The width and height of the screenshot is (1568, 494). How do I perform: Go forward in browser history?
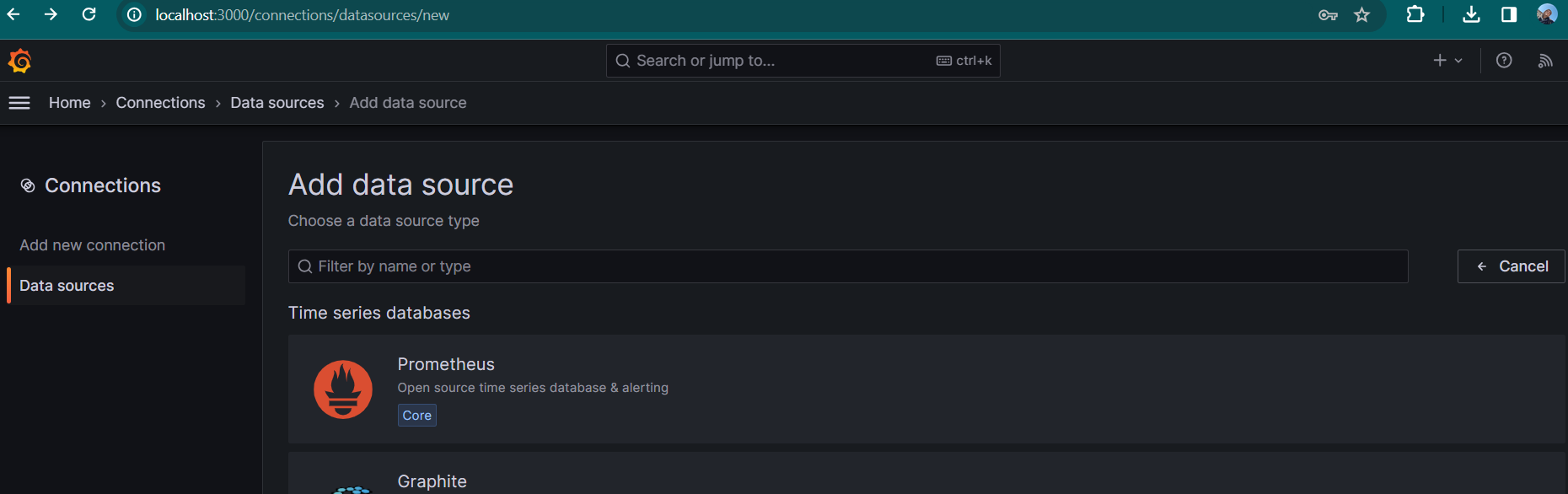click(x=51, y=14)
